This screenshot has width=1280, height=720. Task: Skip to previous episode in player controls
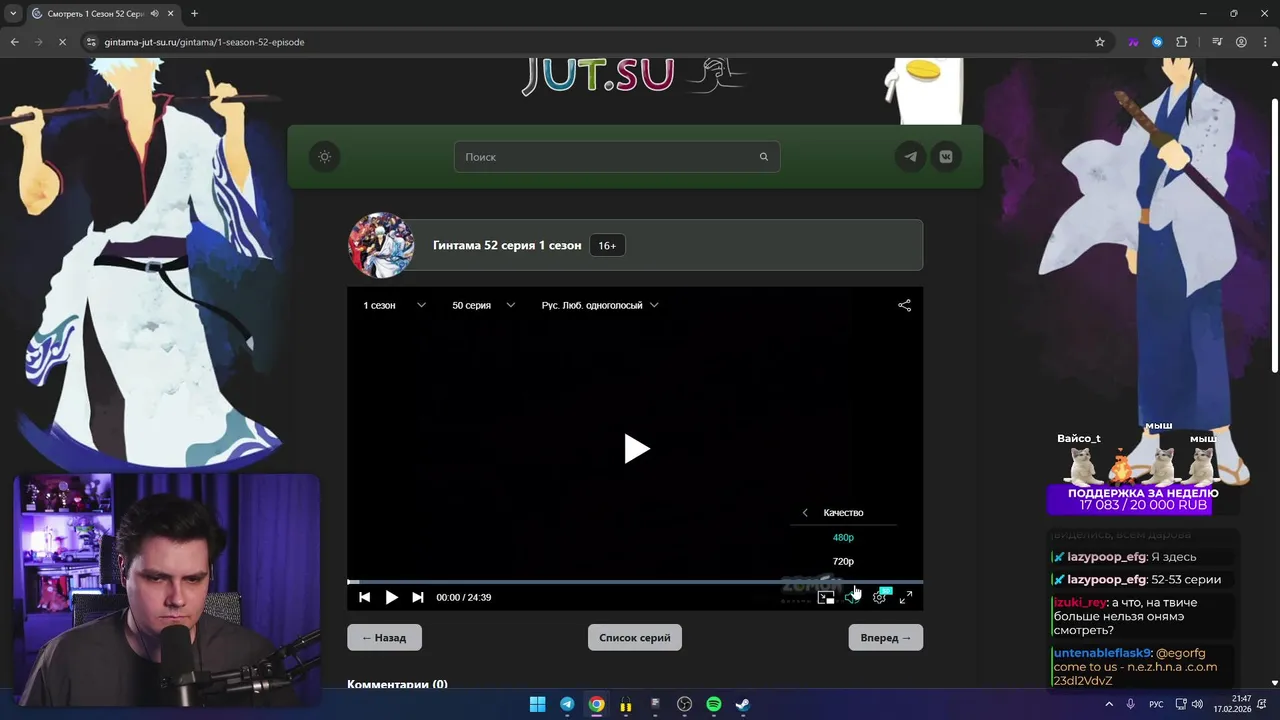(x=364, y=597)
